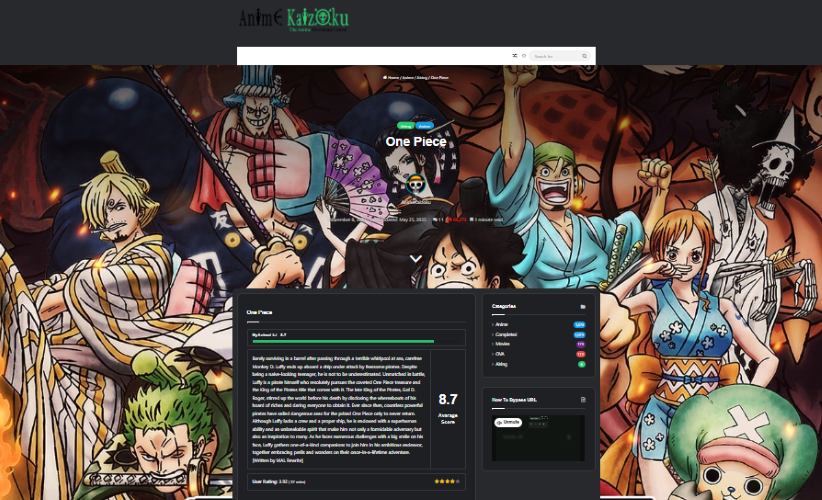Click the down chevron scroll arrow
The height and width of the screenshot is (500, 822).
(416, 258)
